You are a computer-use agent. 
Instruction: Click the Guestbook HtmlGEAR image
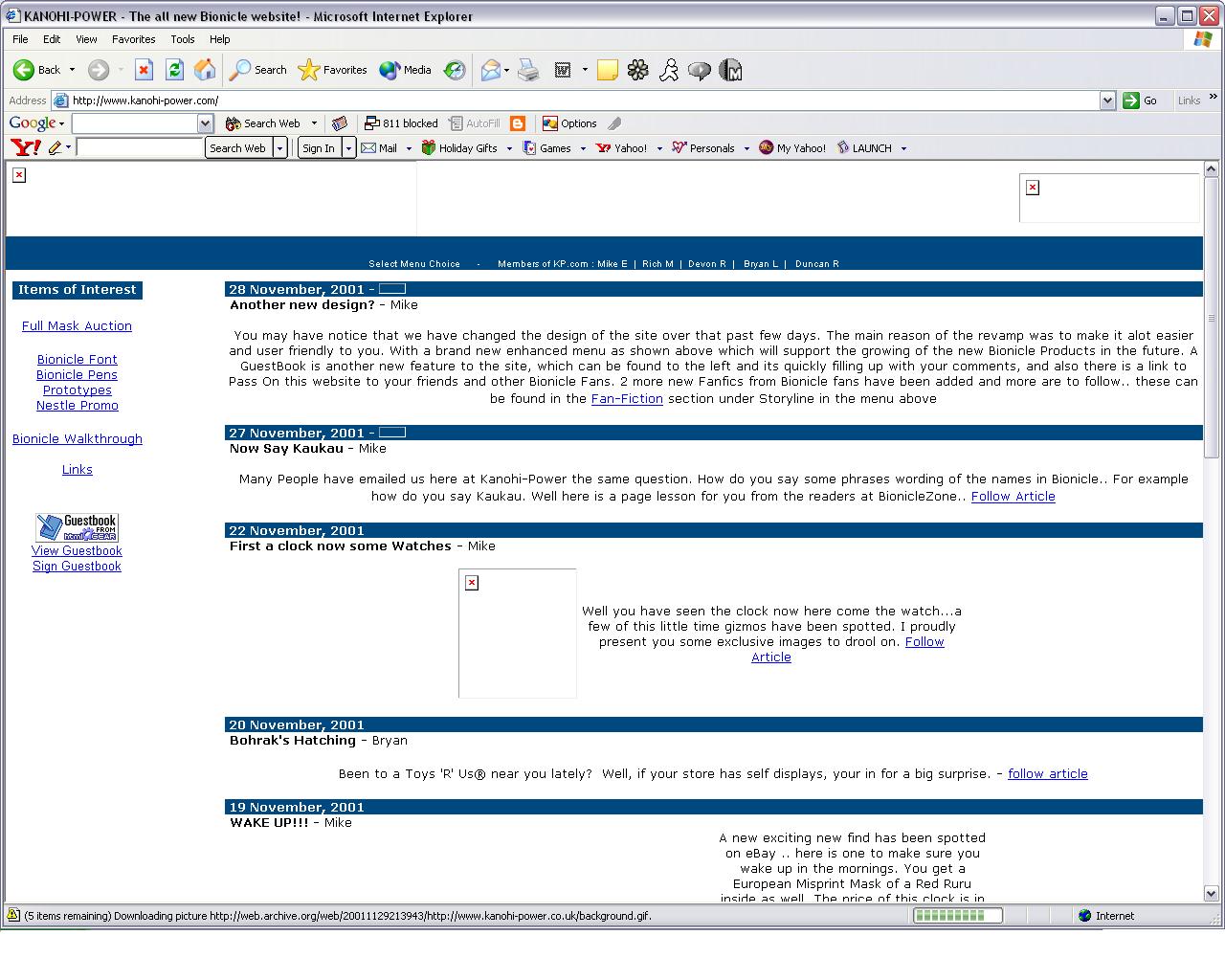coord(77,527)
